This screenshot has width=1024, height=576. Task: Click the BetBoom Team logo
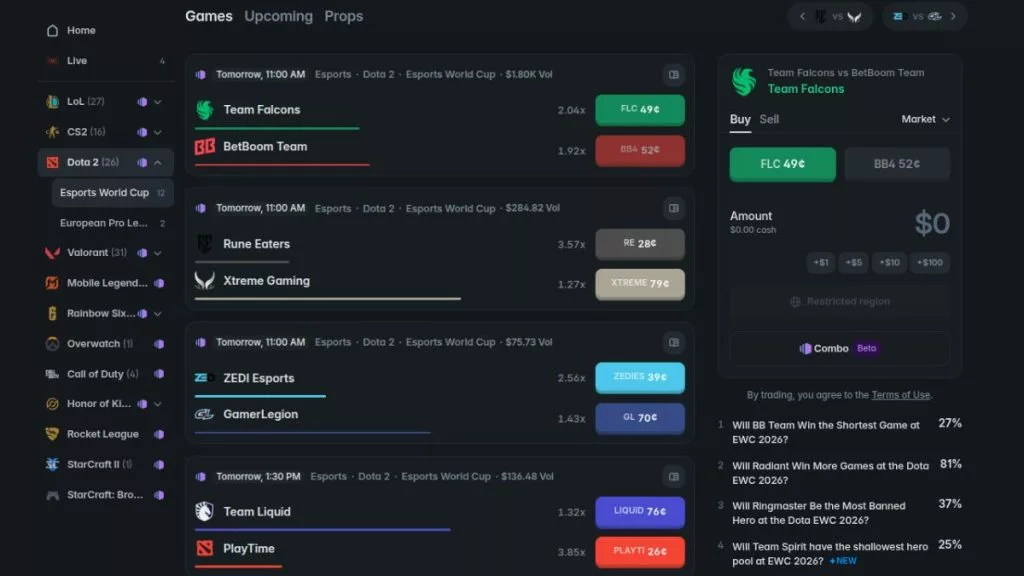204,147
